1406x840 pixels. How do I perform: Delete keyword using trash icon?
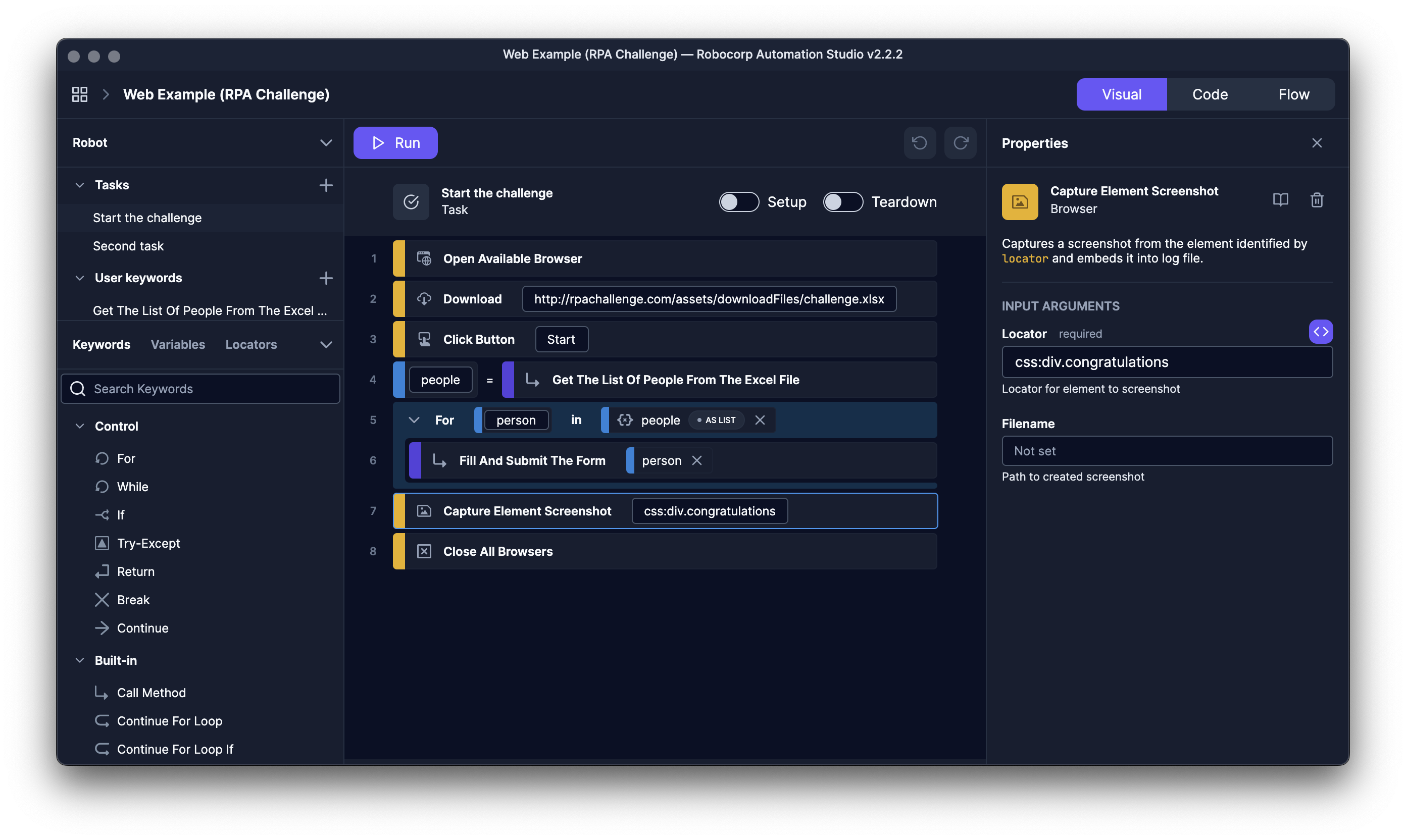pos(1317,200)
